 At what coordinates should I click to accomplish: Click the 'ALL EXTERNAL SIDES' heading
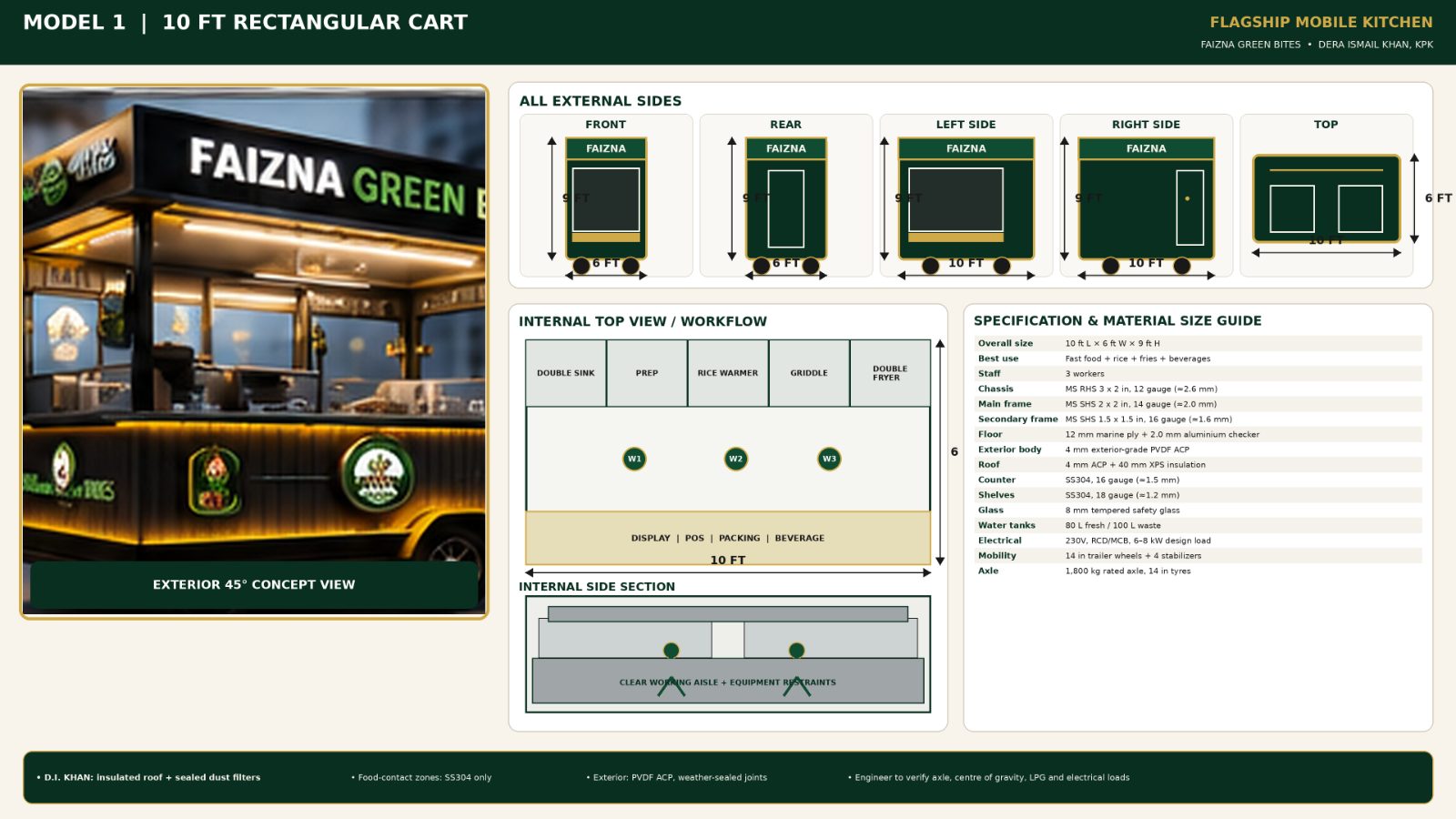tap(601, 101)
